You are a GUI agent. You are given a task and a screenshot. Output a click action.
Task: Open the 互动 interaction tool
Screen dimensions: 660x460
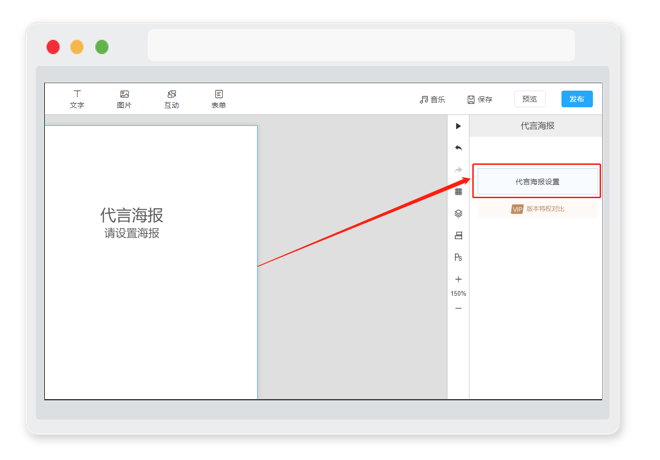tap(172, 99)
